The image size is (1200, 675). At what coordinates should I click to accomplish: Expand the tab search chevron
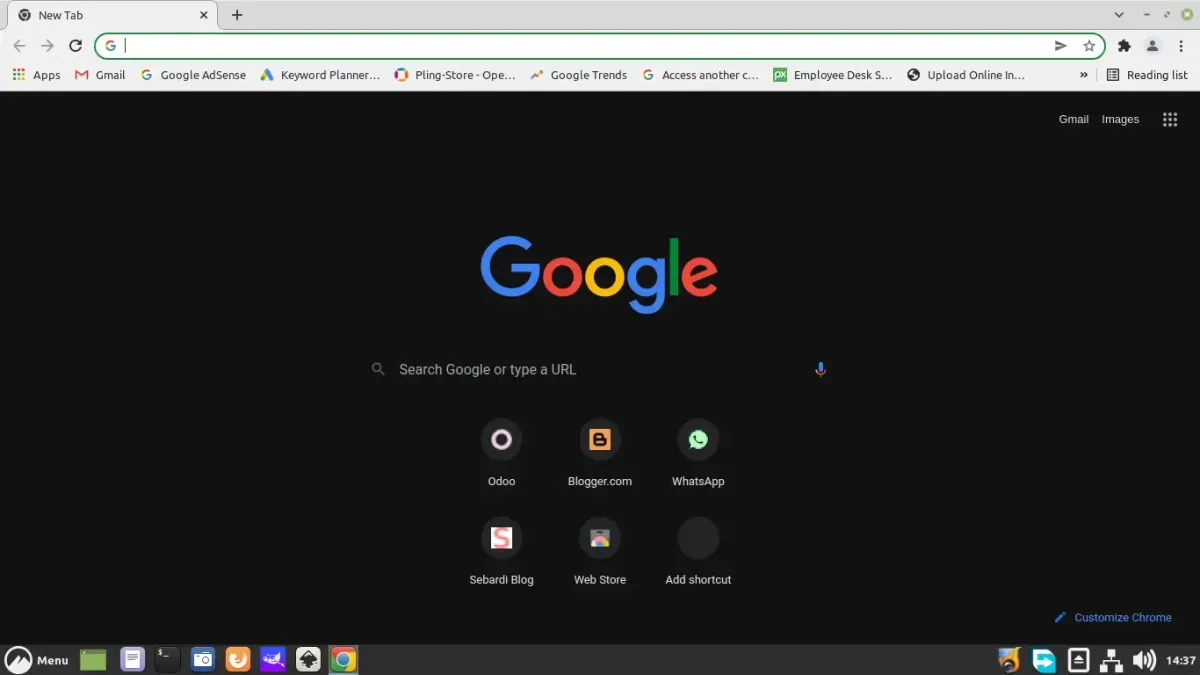(1119, 15)
